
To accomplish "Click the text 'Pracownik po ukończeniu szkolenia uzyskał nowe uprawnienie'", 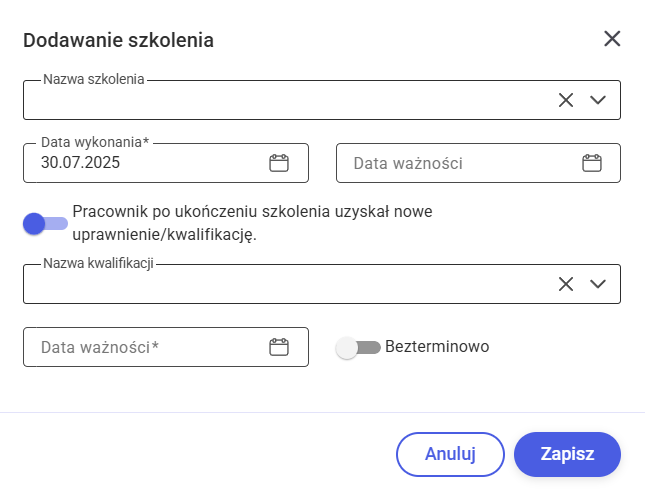I will [258, 213].
